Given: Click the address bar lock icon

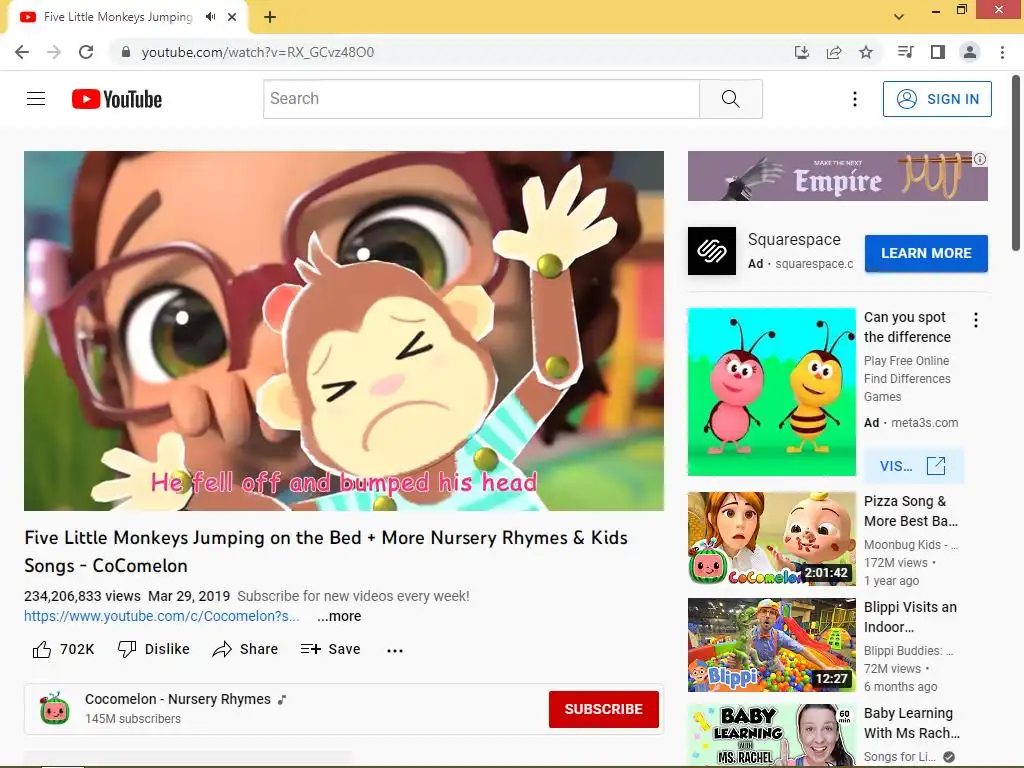Looking at the screenshot, I should tap(126, 52).
